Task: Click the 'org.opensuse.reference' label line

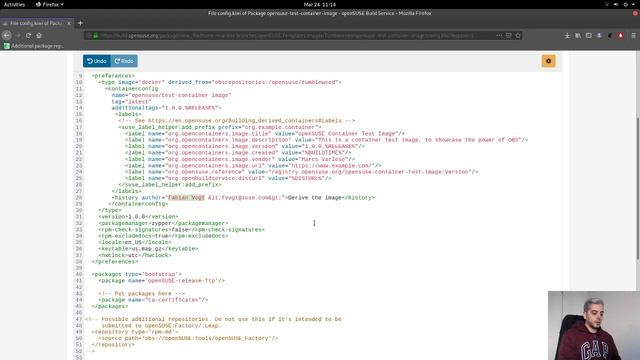Action: pyautogui.click(x=301, y=172)
